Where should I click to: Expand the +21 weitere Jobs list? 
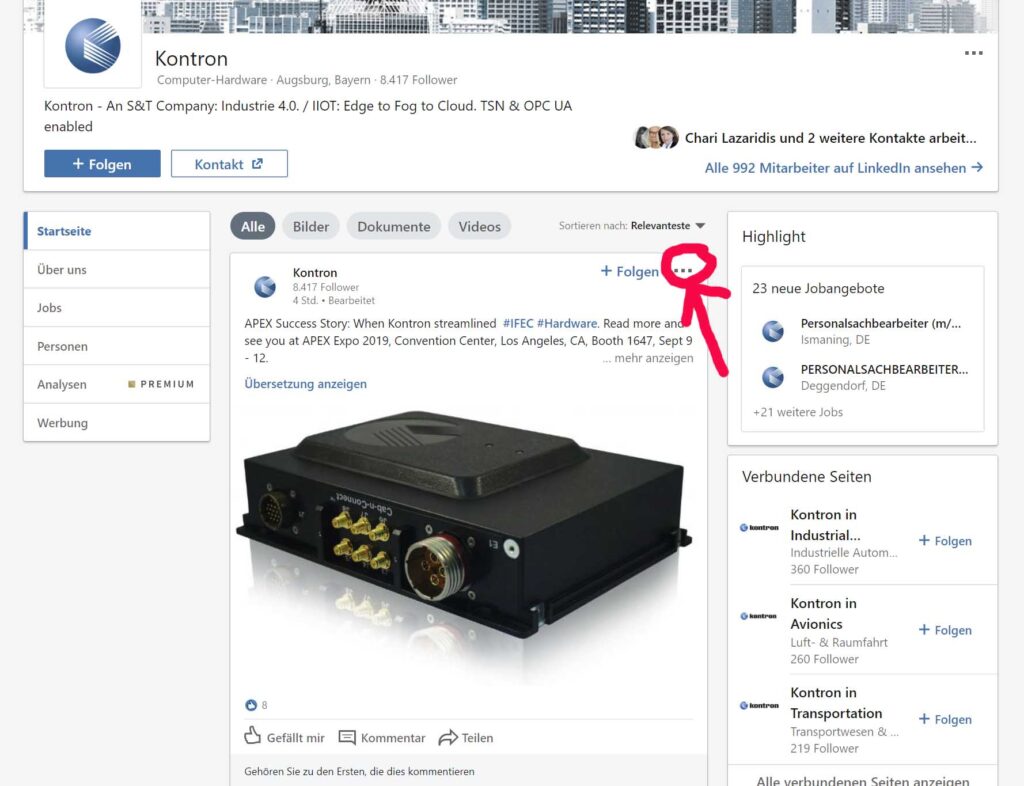[x=798, y=412]
